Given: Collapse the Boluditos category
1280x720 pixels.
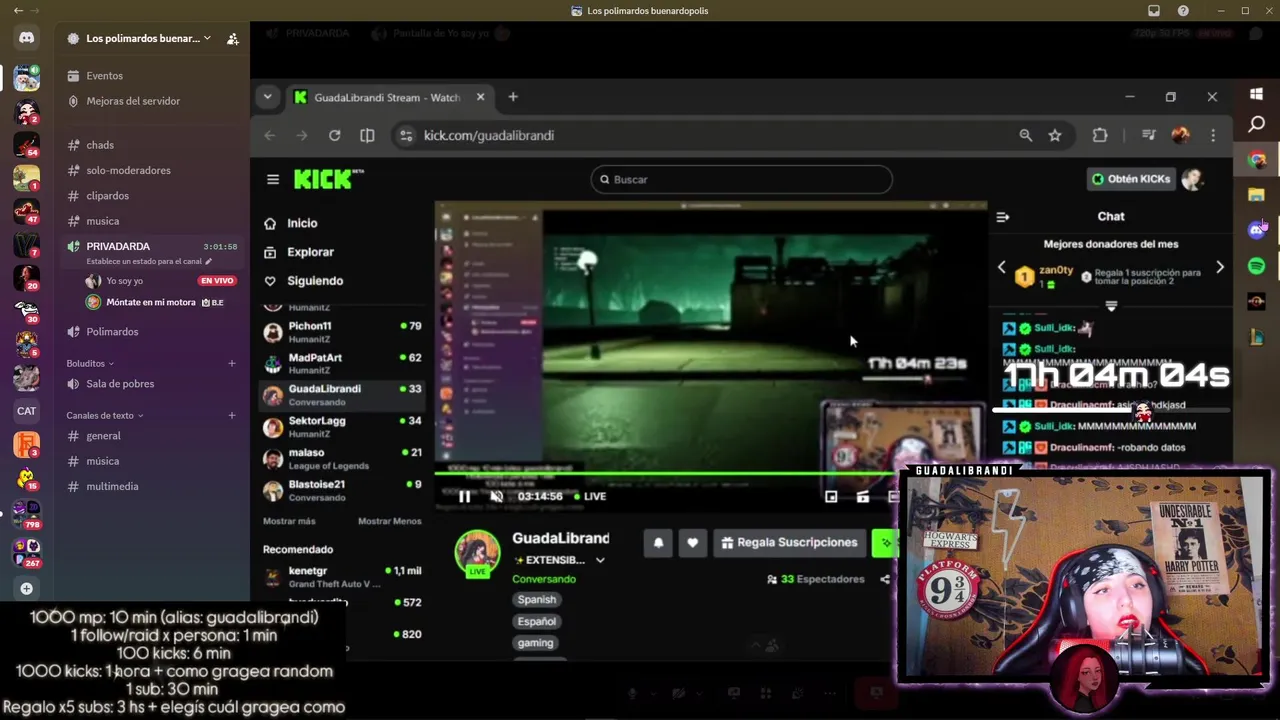Looking at the screenshot, I should point(90,363).
